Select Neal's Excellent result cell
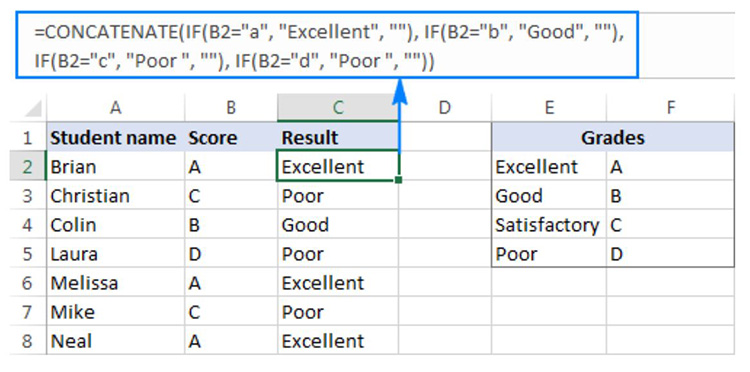 tap(338, 341)
